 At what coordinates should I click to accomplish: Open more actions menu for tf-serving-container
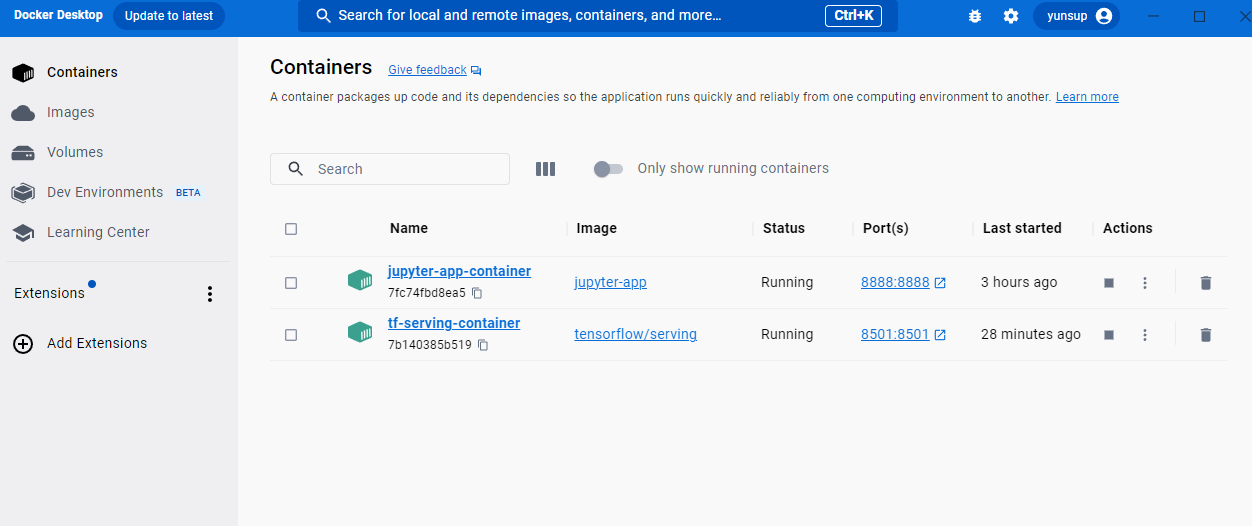(x=1145, y=335)
